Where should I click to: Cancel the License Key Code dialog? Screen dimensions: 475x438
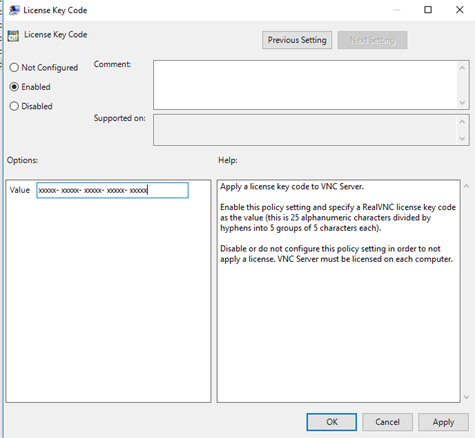387,422
